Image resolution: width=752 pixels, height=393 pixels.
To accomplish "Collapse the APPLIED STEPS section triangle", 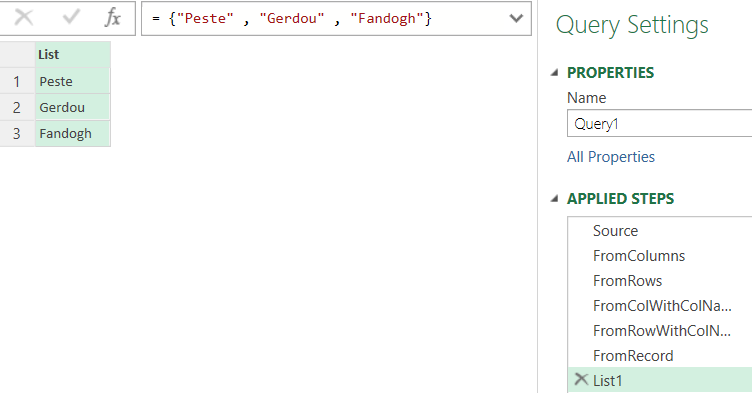I will 555,198.
